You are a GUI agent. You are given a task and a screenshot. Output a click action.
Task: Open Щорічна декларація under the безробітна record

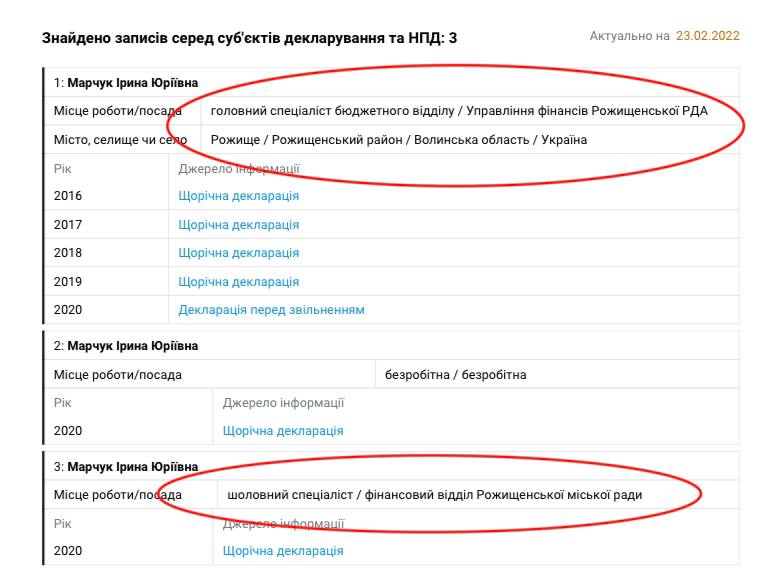pos(283,431)
